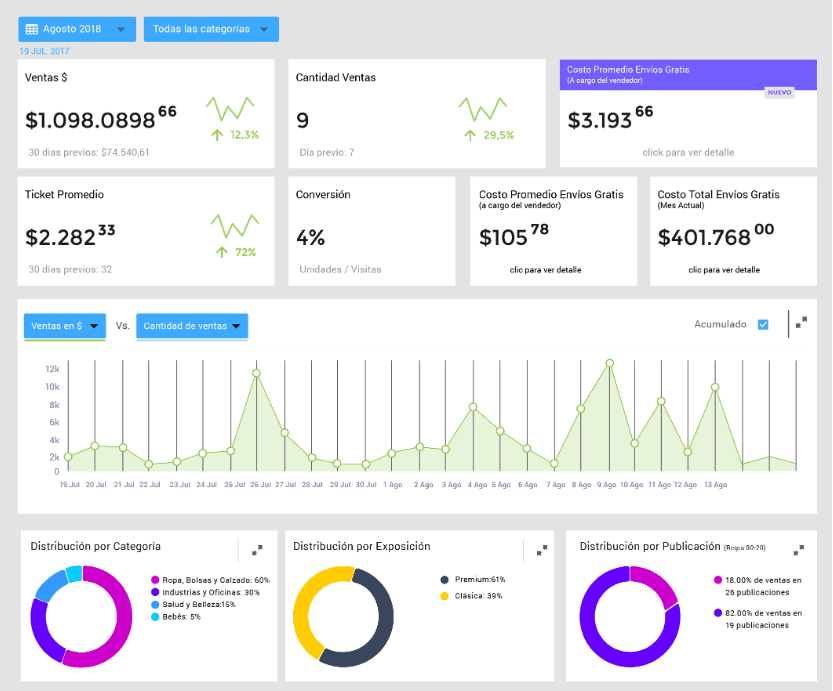
Task: Open the Agosto 2018 date dropdown
Action: (x=77, y=29)
